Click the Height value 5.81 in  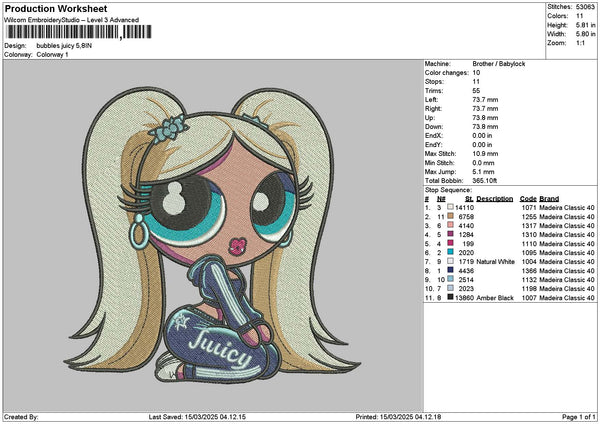pyautogui.click(x=585, y=25)
